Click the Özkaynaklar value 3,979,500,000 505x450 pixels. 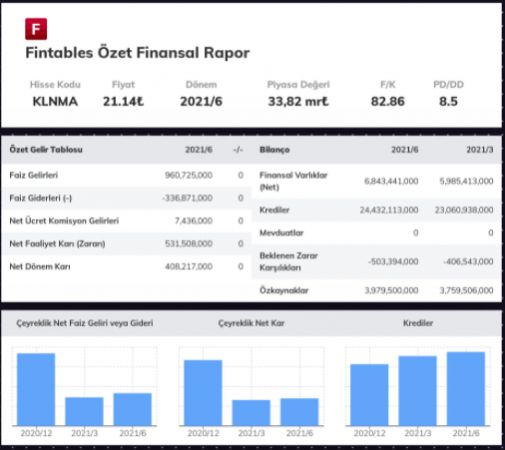391,290
